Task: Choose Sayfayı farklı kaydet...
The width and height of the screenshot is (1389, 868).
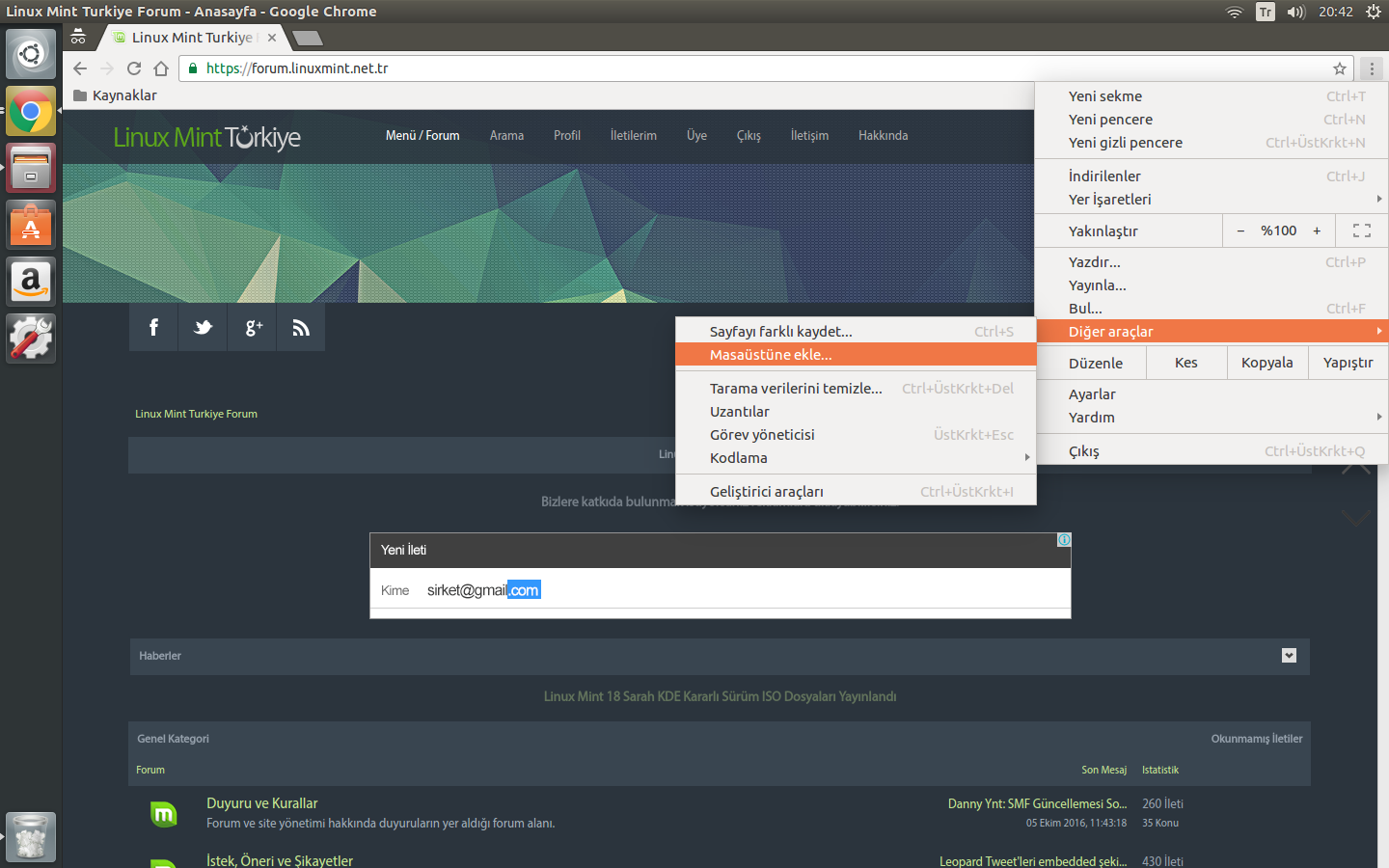Action: click(856, 332)
